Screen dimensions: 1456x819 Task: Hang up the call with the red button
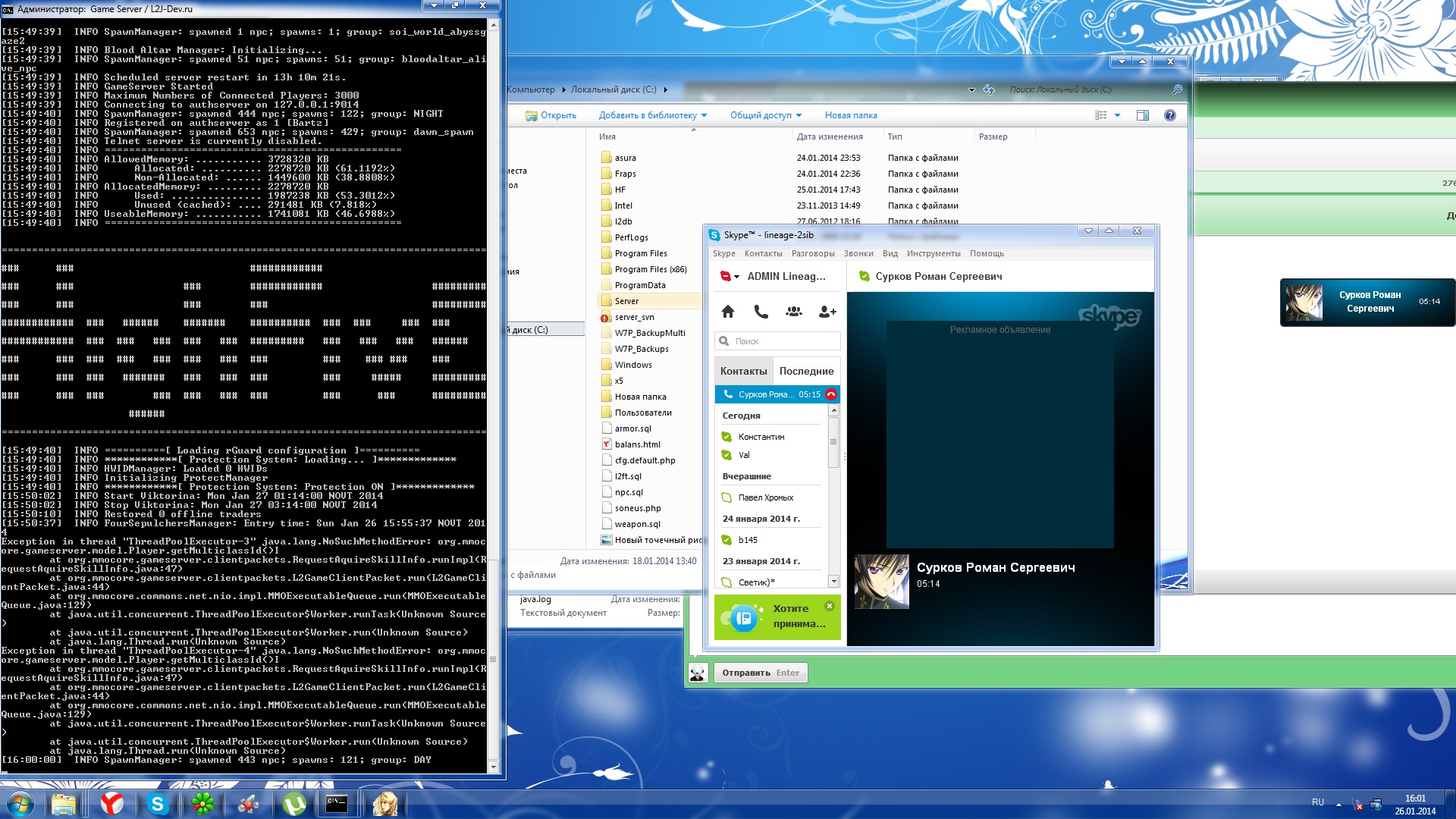click(831, 394)
